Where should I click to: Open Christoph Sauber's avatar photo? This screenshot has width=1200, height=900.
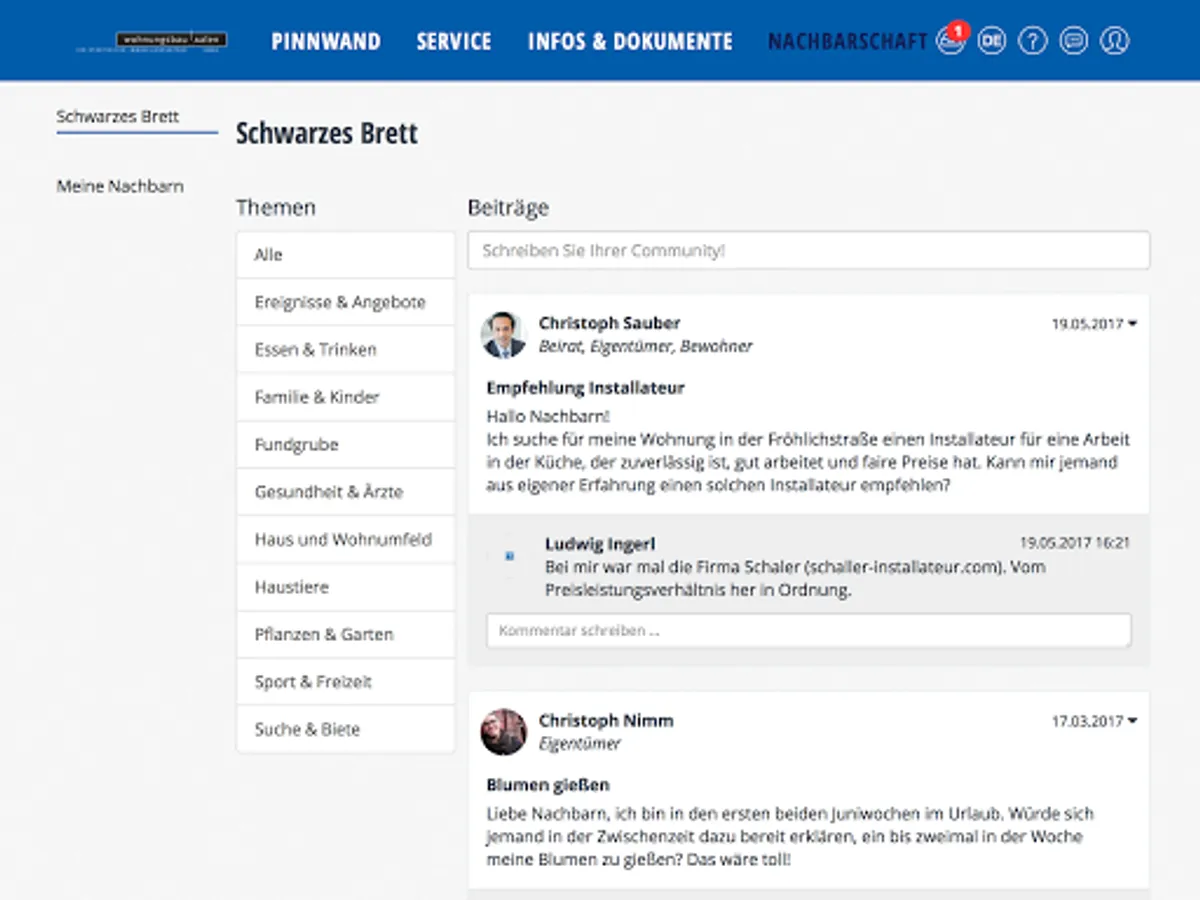pos(504,335)
